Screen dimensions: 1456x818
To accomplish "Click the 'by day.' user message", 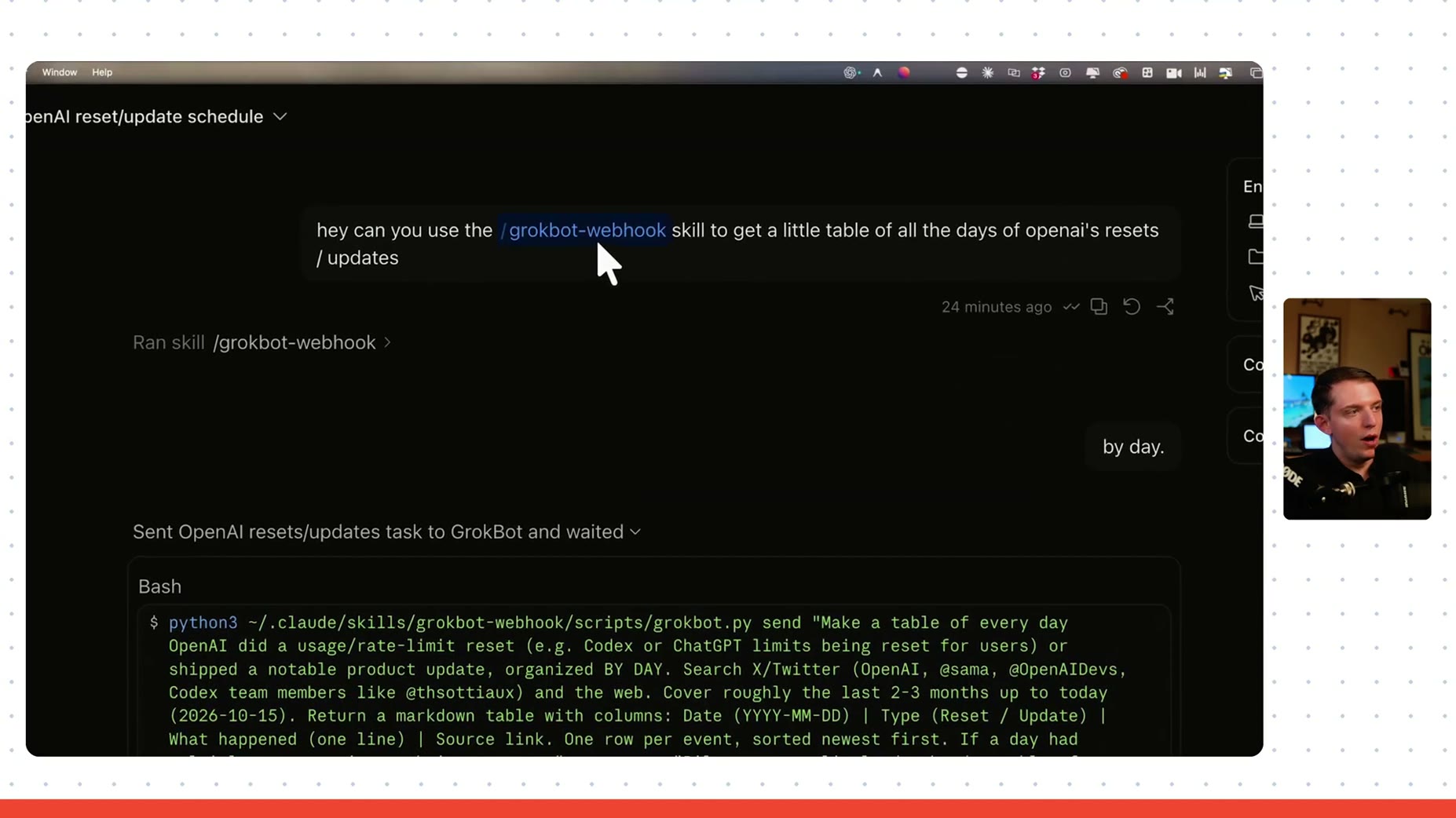I will (1132, 447).
